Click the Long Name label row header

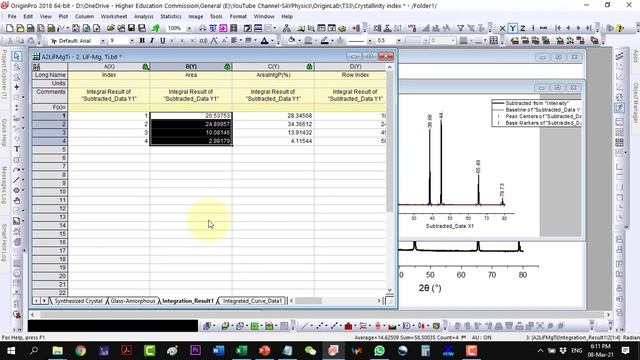(50, 75)
